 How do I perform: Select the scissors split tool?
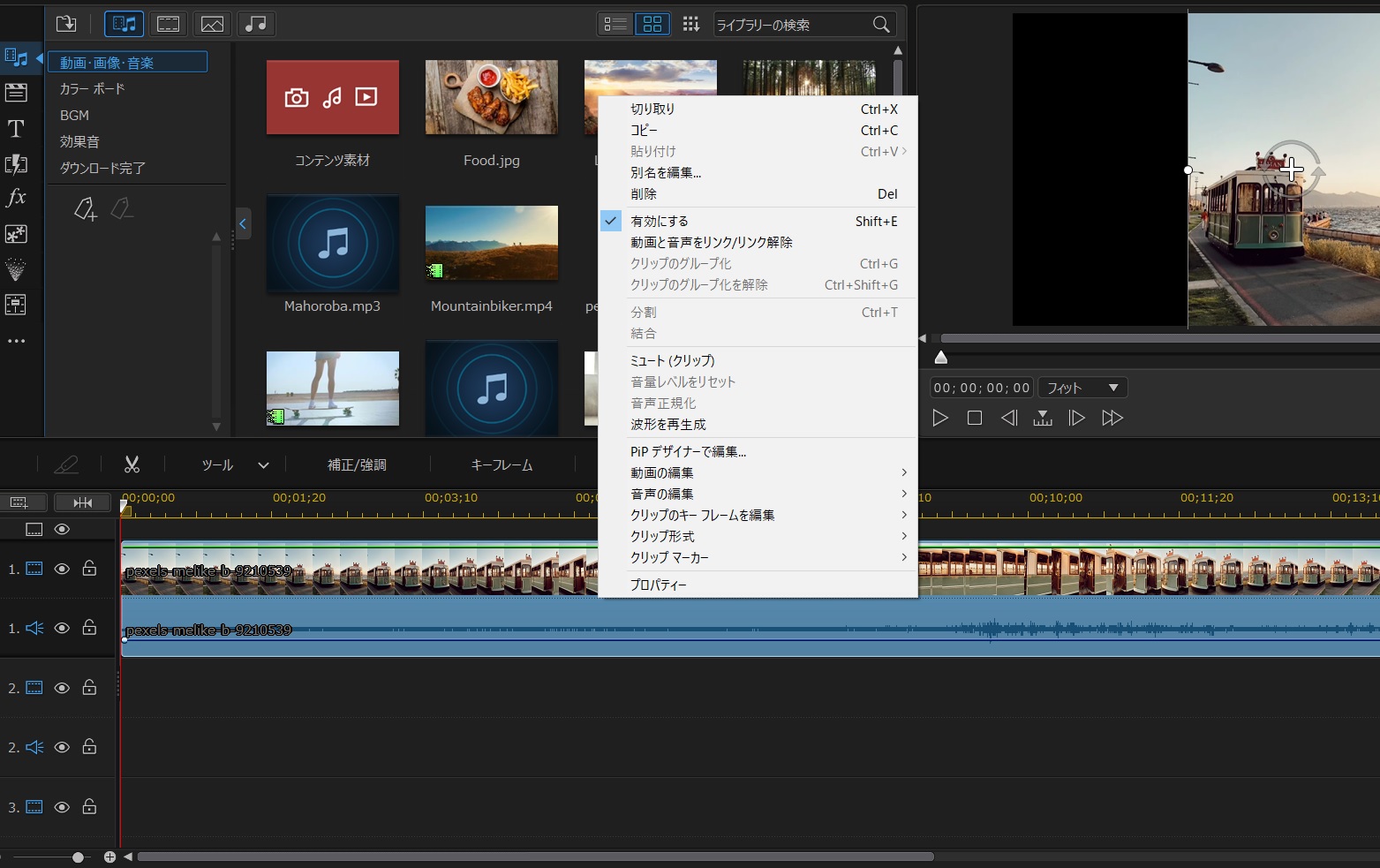pos(132,464)
